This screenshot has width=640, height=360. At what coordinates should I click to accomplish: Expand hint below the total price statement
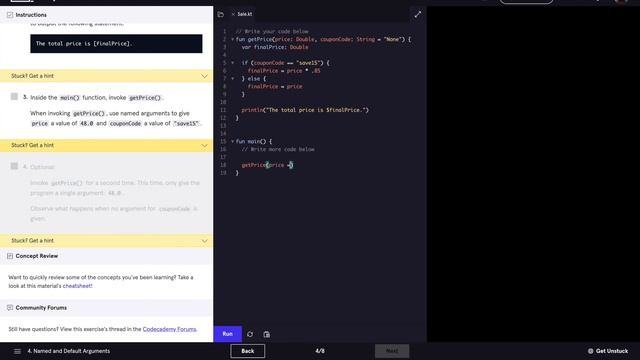tap(106, 76)
